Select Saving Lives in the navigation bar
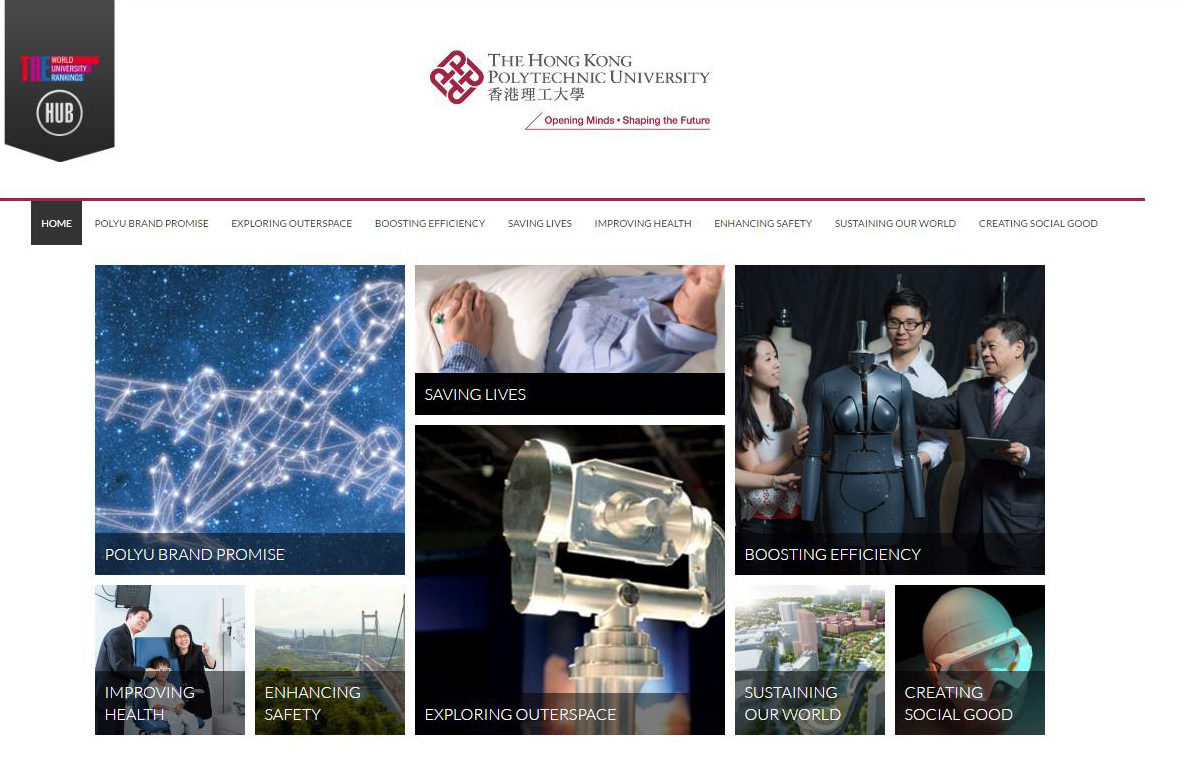1184x761 pixels. point(540,223)
